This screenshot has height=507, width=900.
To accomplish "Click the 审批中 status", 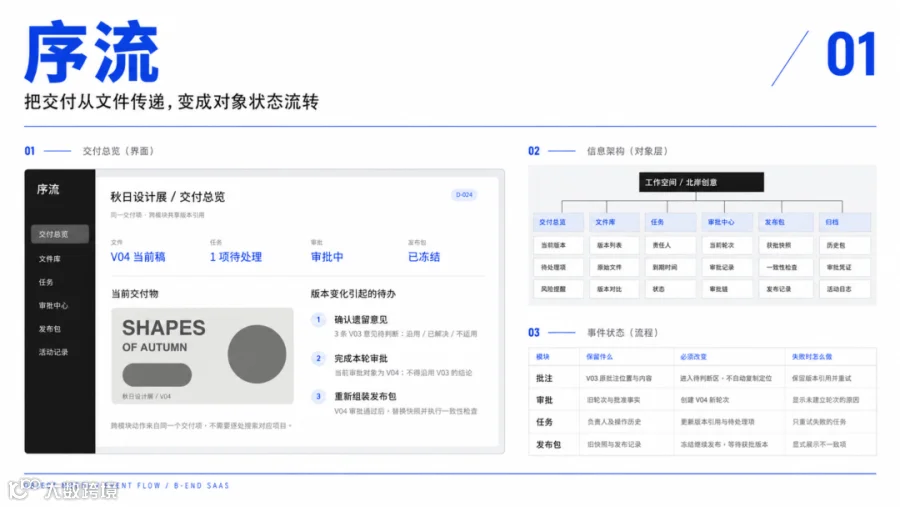I will [x=327, y=257].
